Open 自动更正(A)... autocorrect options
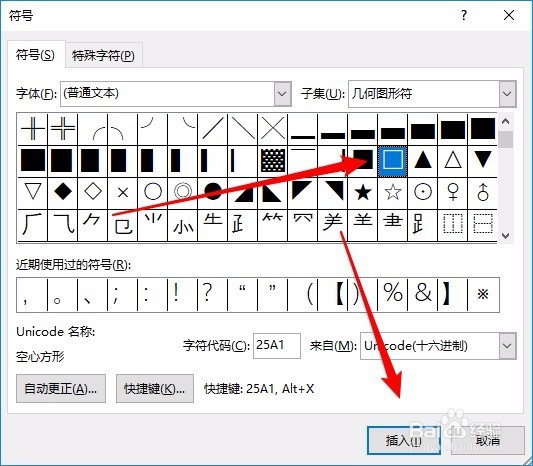Image resolution: width=533 pixels, height=466 pixels. pyautogui.click(x=61, y=389)
